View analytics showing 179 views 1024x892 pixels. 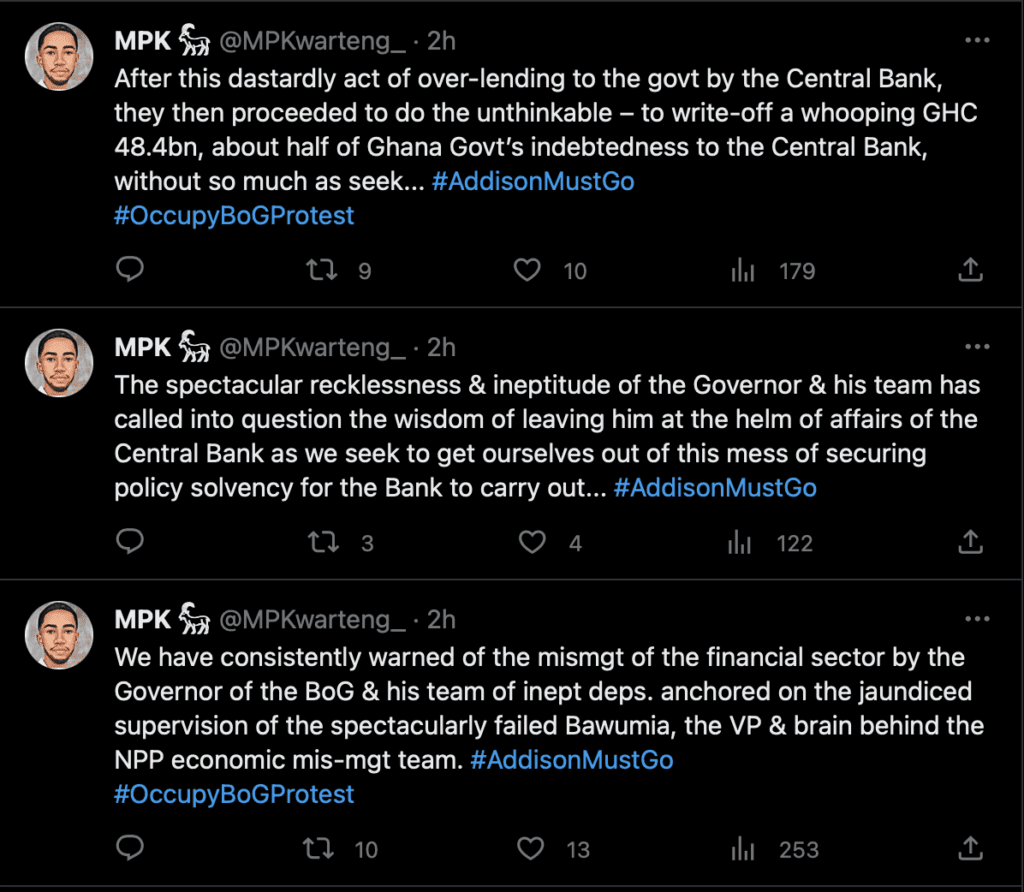point(742,270)
